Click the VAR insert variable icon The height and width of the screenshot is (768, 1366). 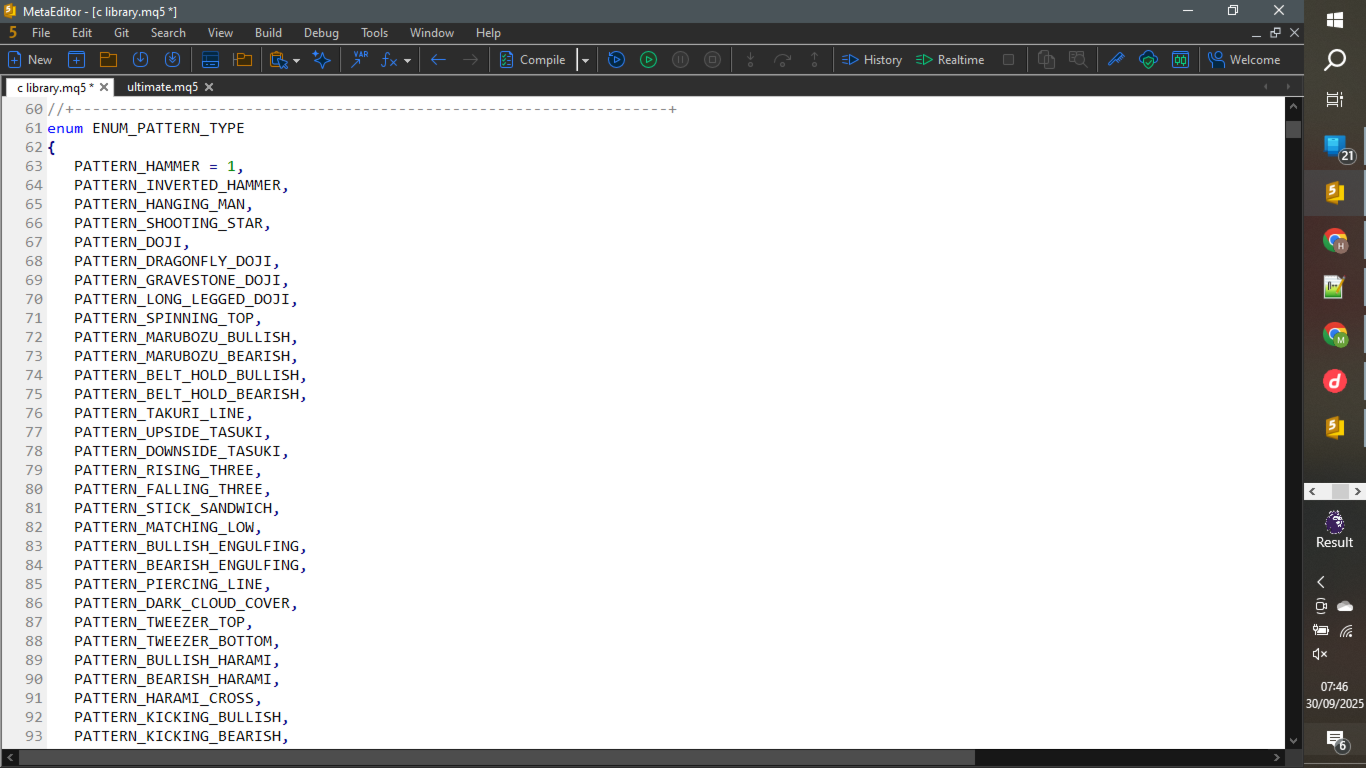coord(359,60)
